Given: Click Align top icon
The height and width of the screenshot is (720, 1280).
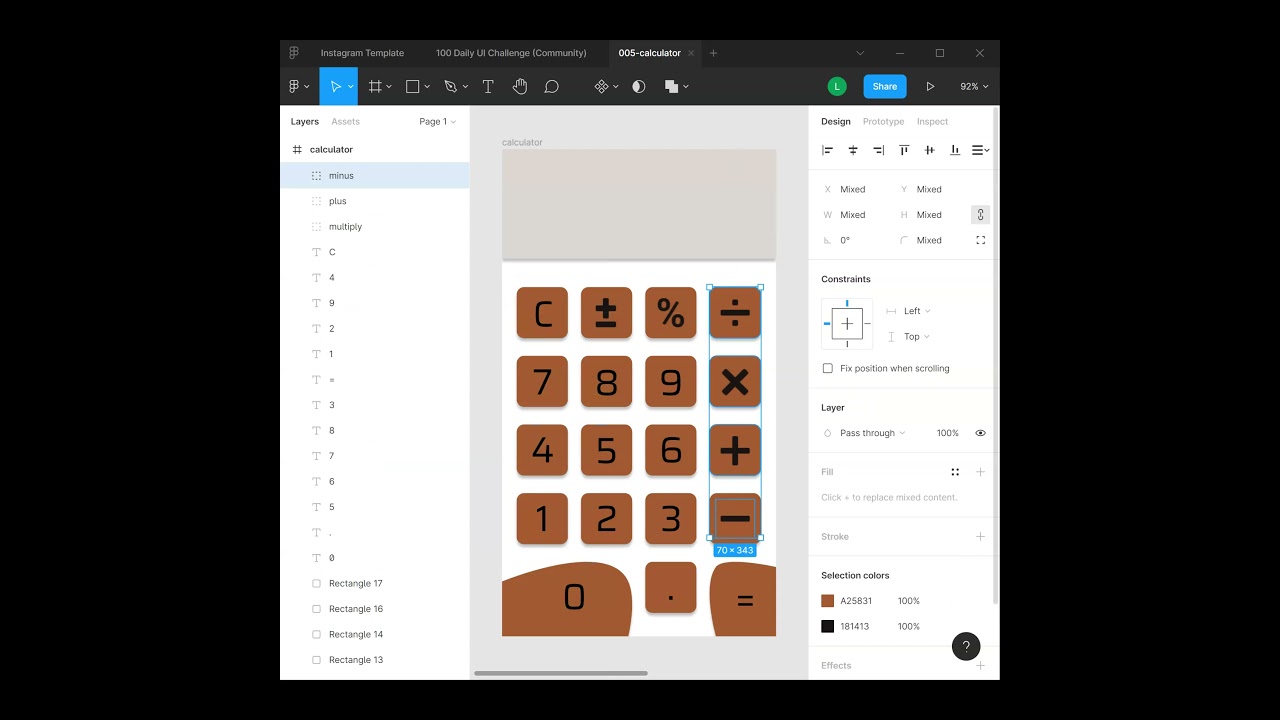Looking at the screenshot, I should [x=904, y=150].
